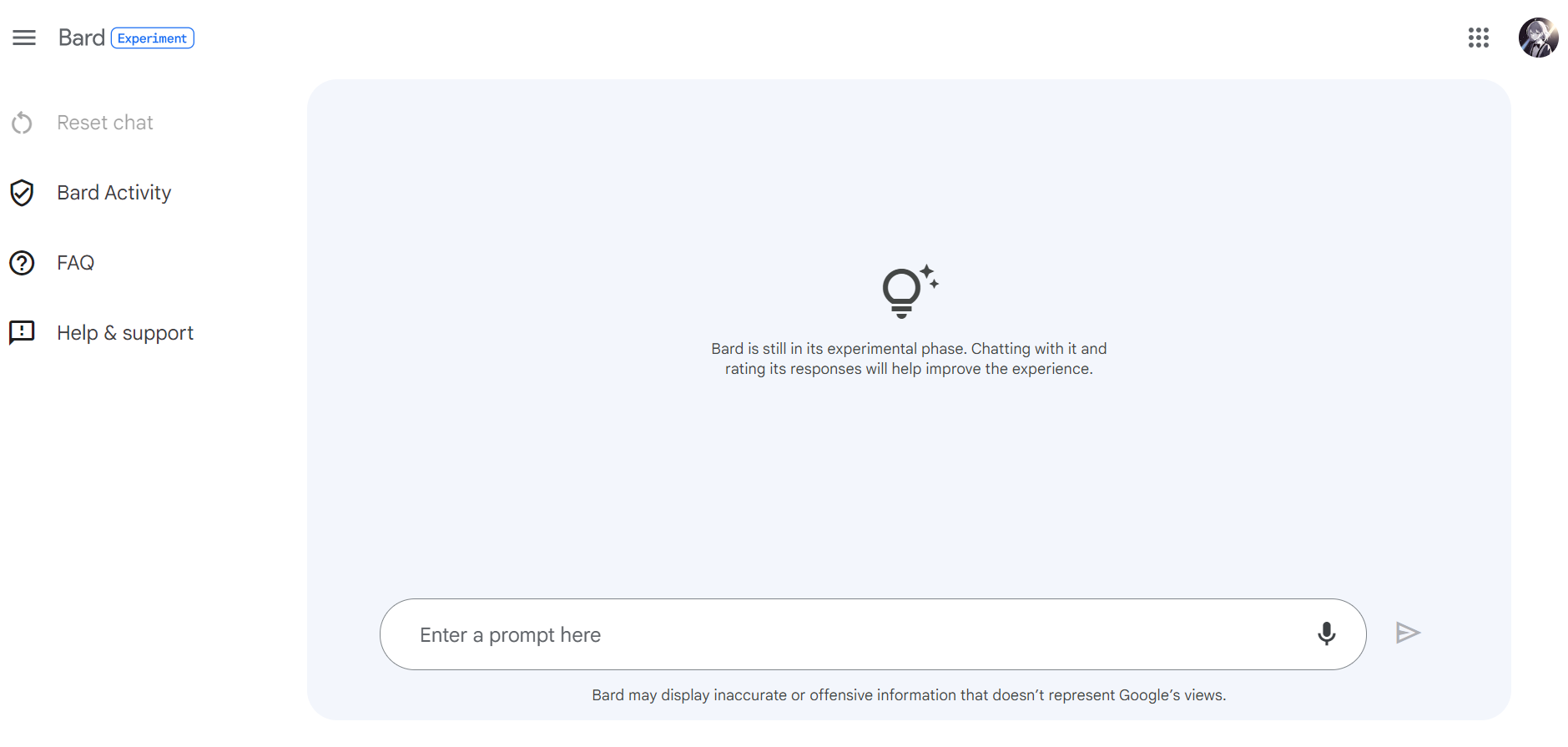Open the Google apps grid
This screenshot has width=1568, height=747.
1478,38
